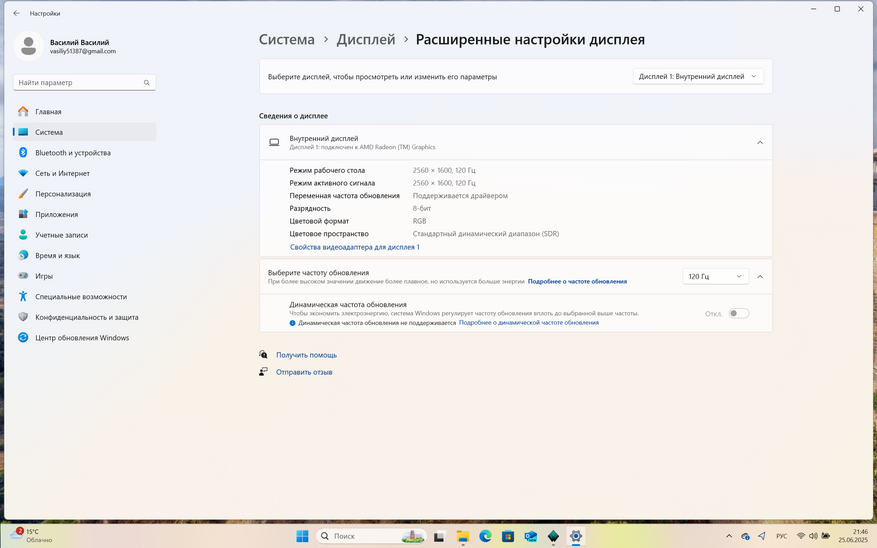Viewport: 877px width, 548px height.
Task: Click the laptop icon beside Внутренний дисплей
Action: point(274,143)
